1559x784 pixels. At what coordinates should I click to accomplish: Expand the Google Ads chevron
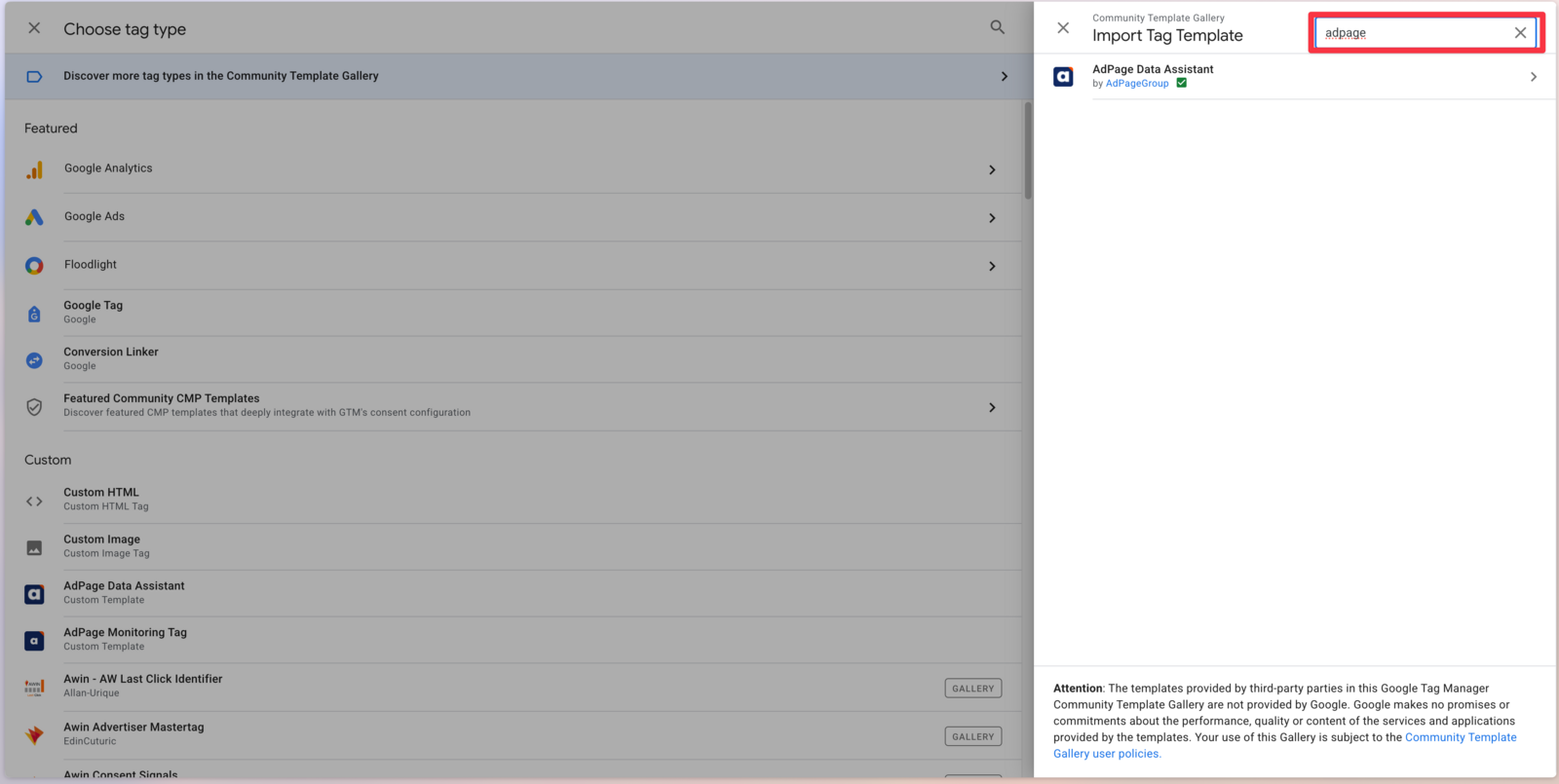992,218
